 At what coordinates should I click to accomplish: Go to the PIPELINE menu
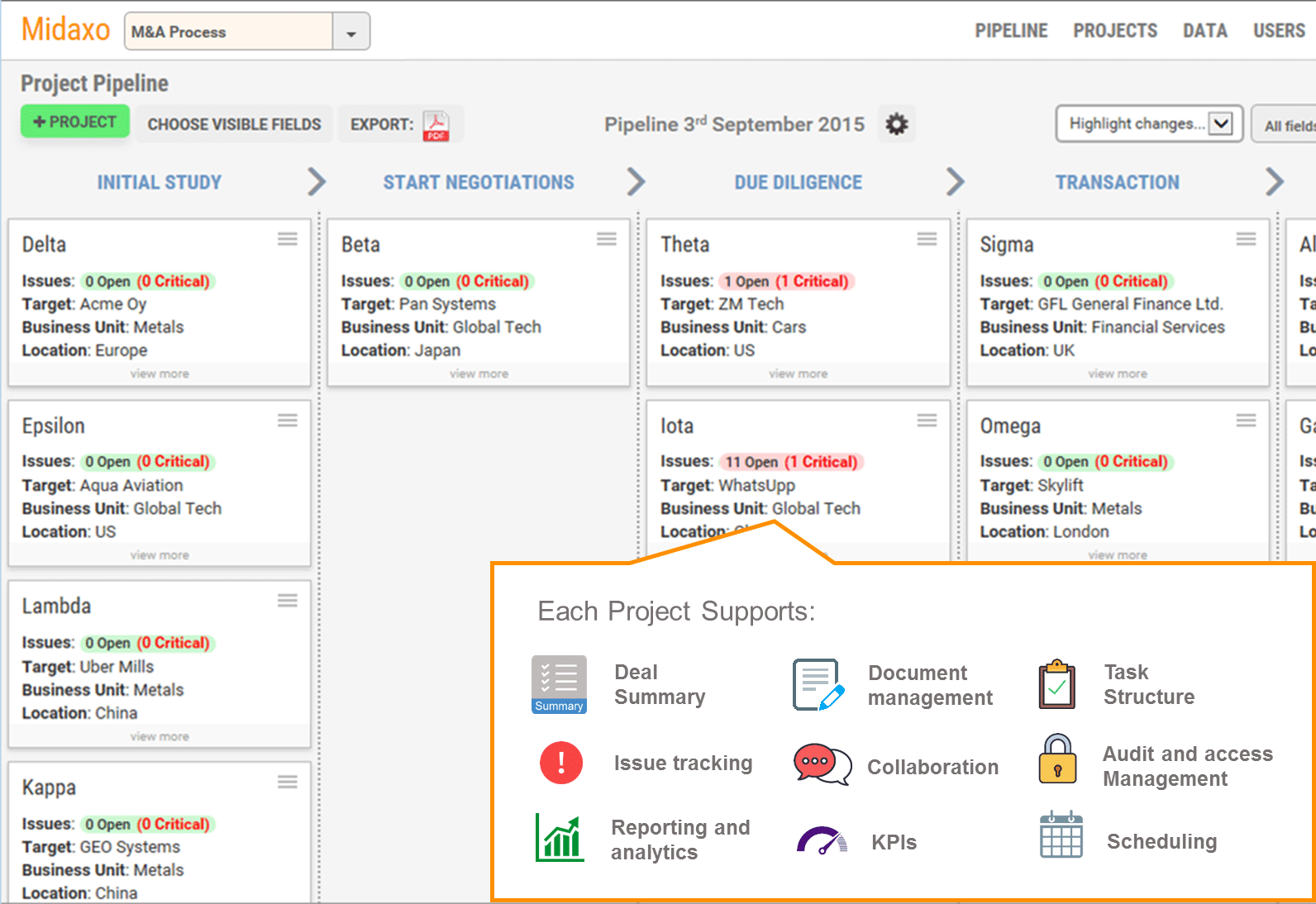pos(1011,31)
